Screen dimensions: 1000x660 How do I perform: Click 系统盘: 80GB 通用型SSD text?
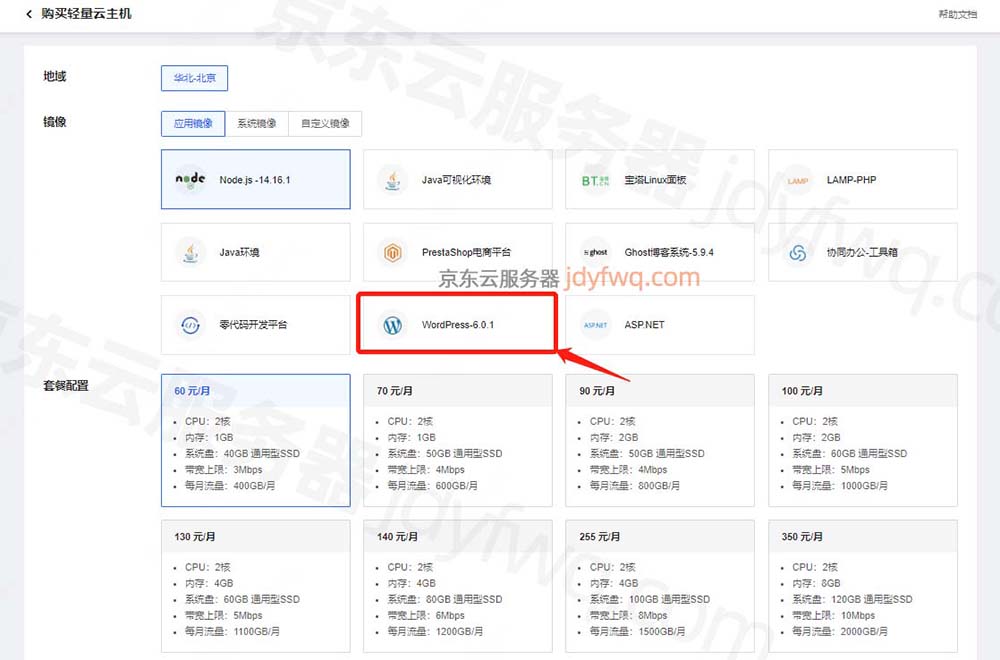click(445, 599)
